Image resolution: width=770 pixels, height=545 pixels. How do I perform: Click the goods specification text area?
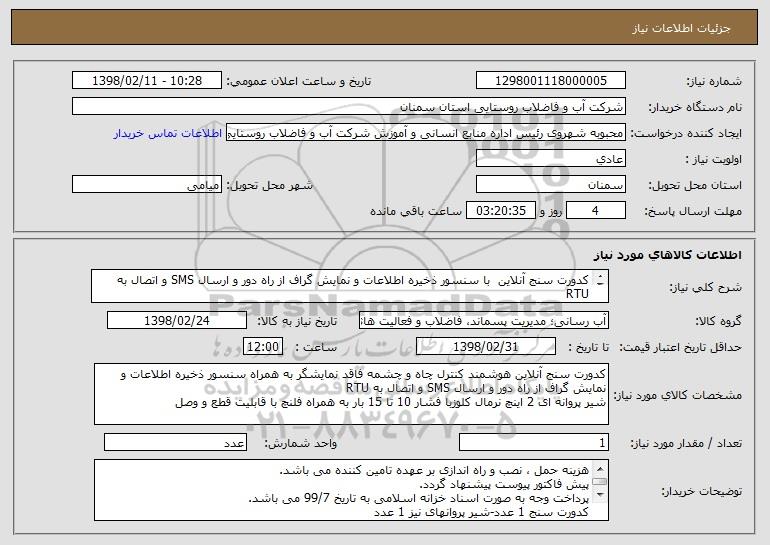[x=351, y=394]
